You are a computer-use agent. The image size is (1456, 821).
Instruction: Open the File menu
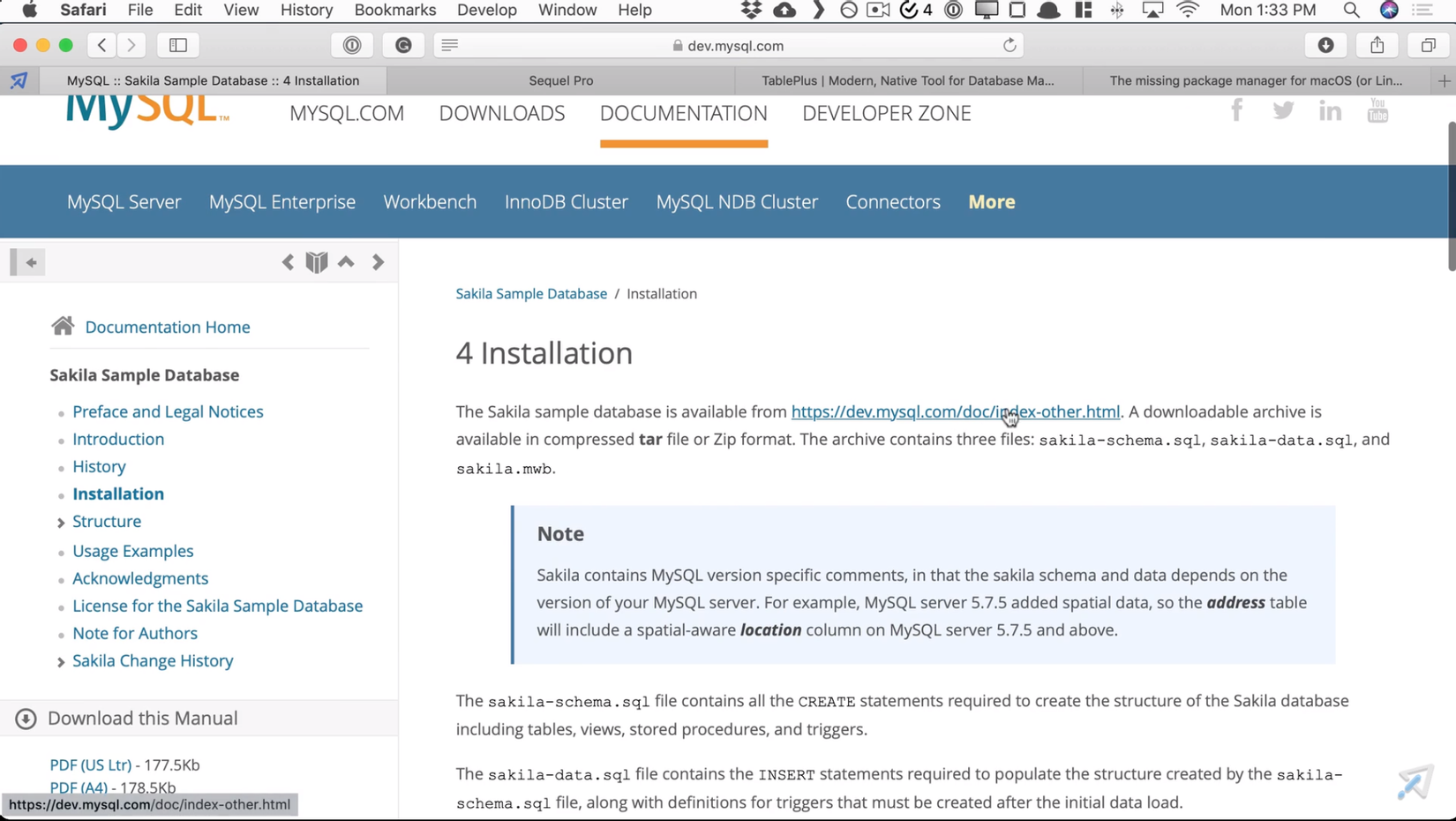coord(140,11)
